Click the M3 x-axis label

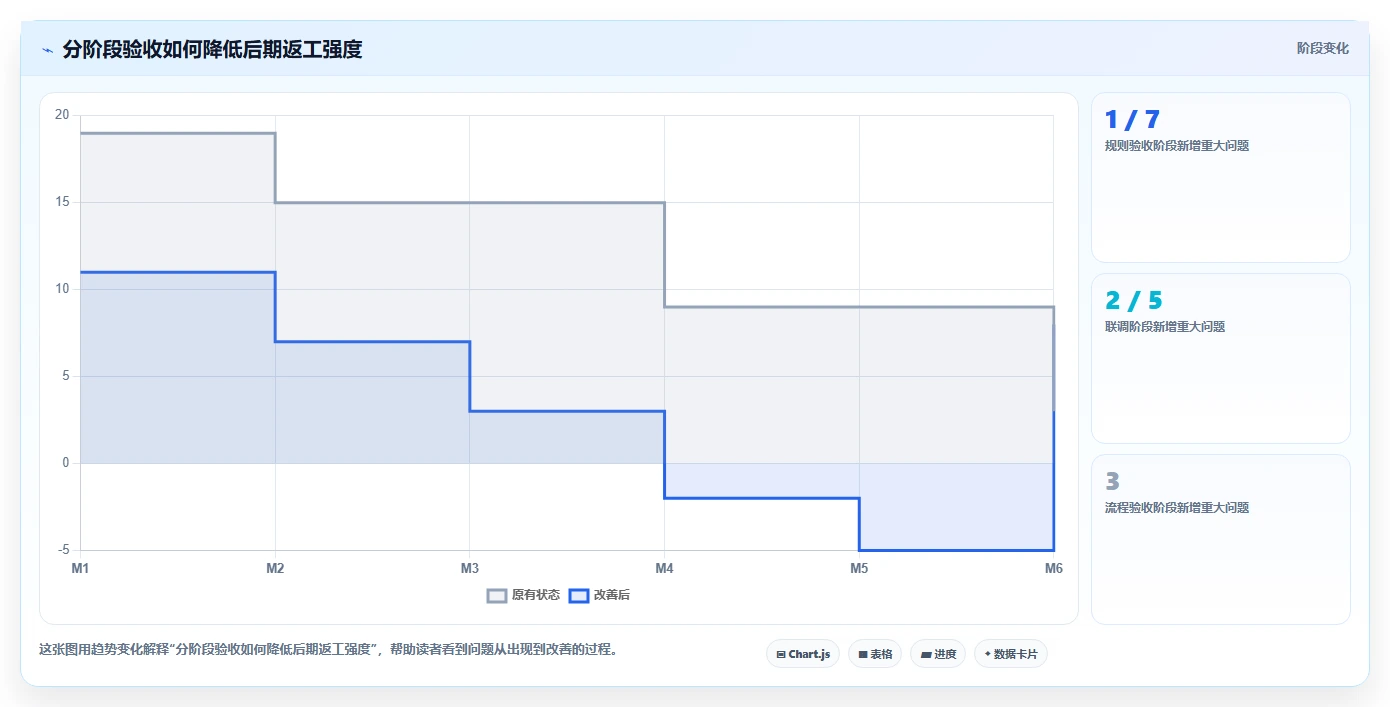470,568
